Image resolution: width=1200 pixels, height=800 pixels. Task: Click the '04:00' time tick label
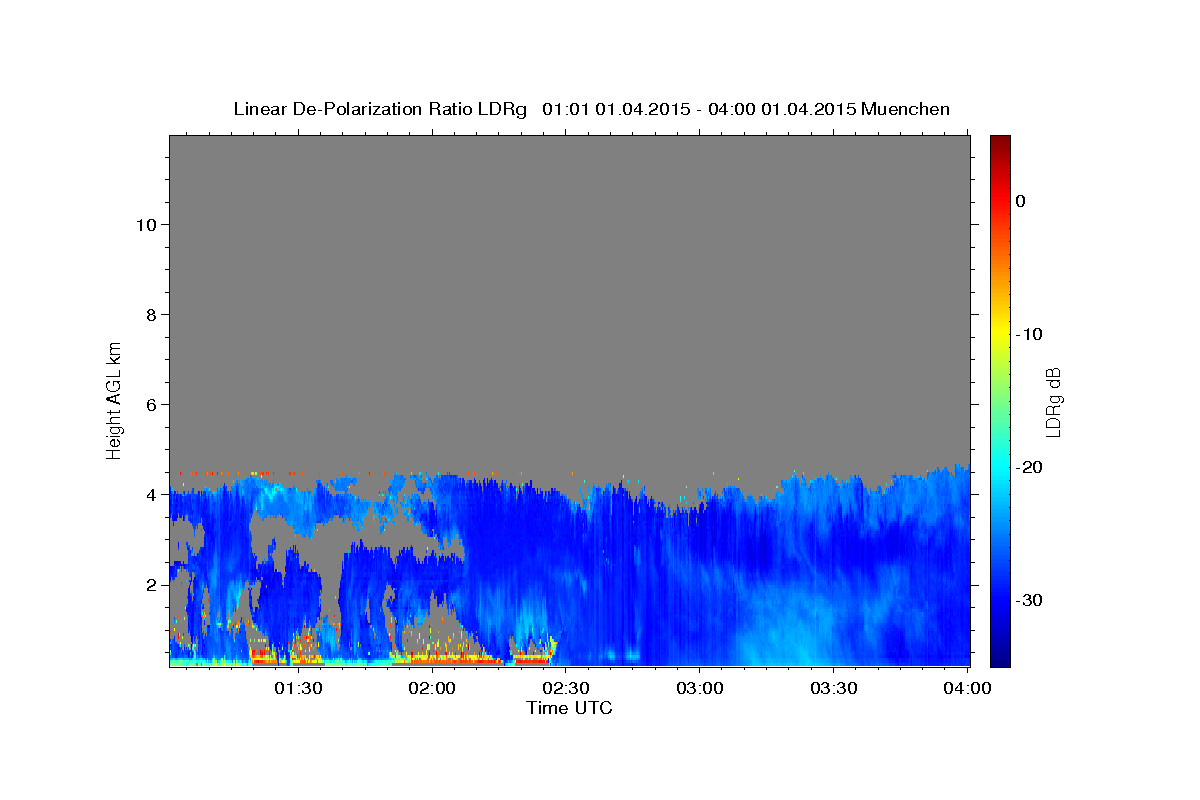[x=967, y=688]
